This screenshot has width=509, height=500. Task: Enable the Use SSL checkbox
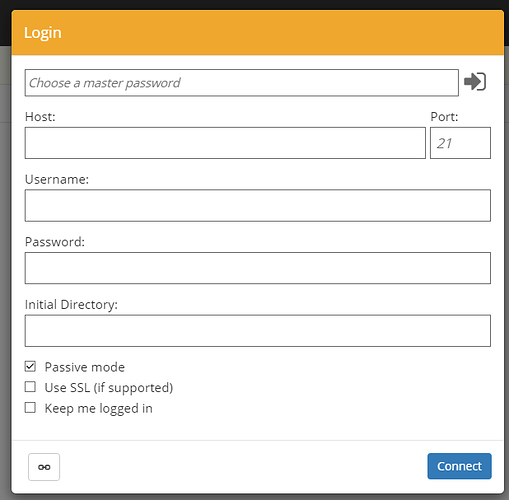30,387
